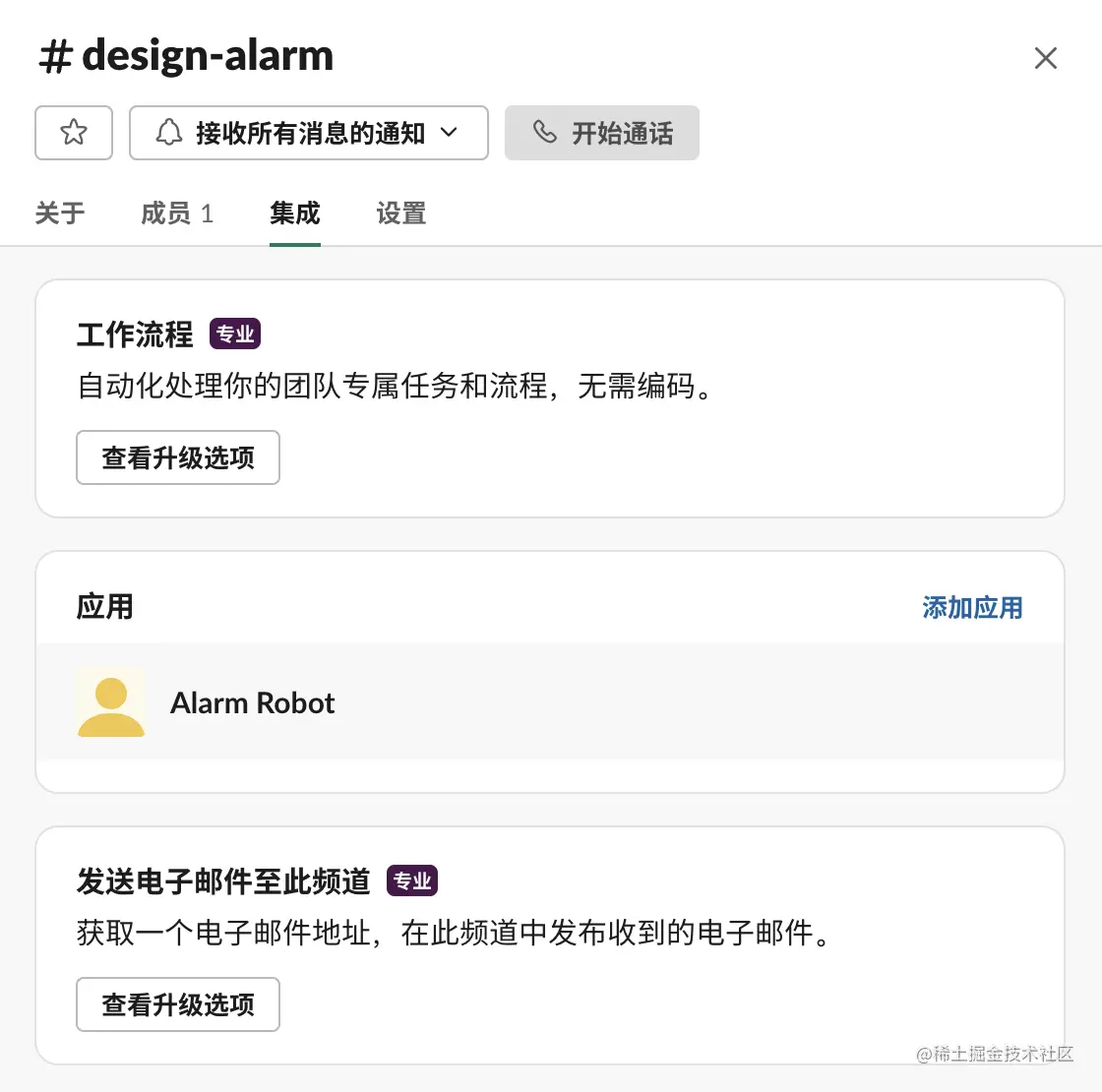The width and height of the screenshot is (1102, 1092).
Task: Click 查看升级选项 under the email section
Action: click(178, 1004)
